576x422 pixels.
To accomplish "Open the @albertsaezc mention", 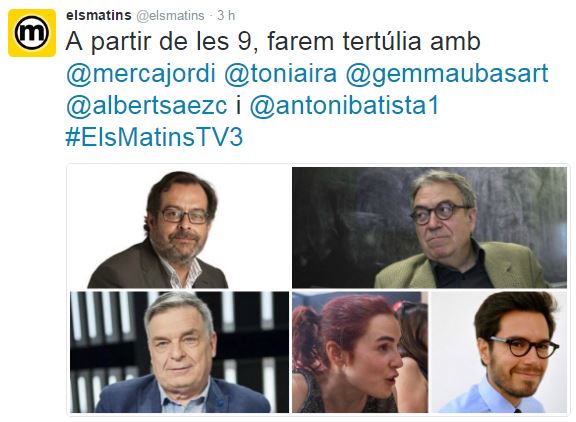I will pos(147,106).
